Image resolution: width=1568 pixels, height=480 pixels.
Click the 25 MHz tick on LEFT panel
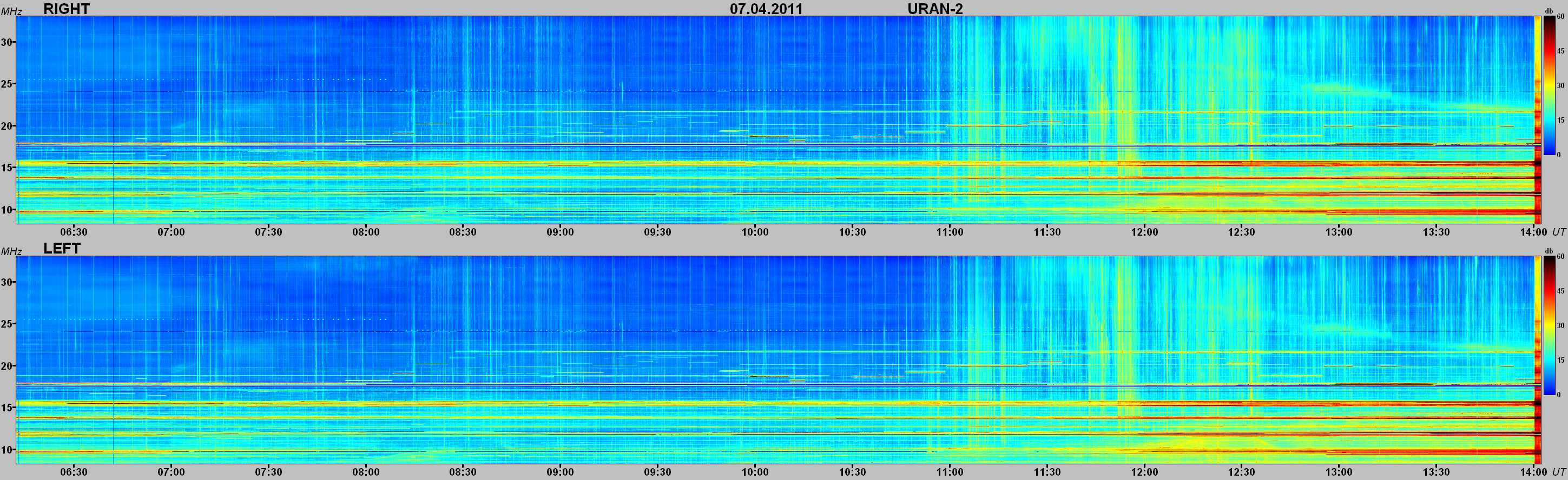[8, 324]
